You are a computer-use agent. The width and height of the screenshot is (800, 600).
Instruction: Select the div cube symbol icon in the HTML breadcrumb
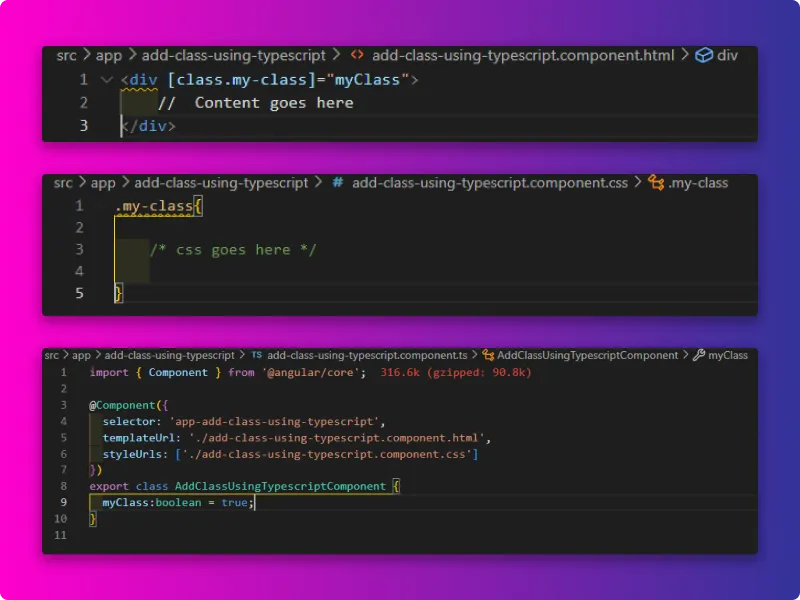click(705, 55)
